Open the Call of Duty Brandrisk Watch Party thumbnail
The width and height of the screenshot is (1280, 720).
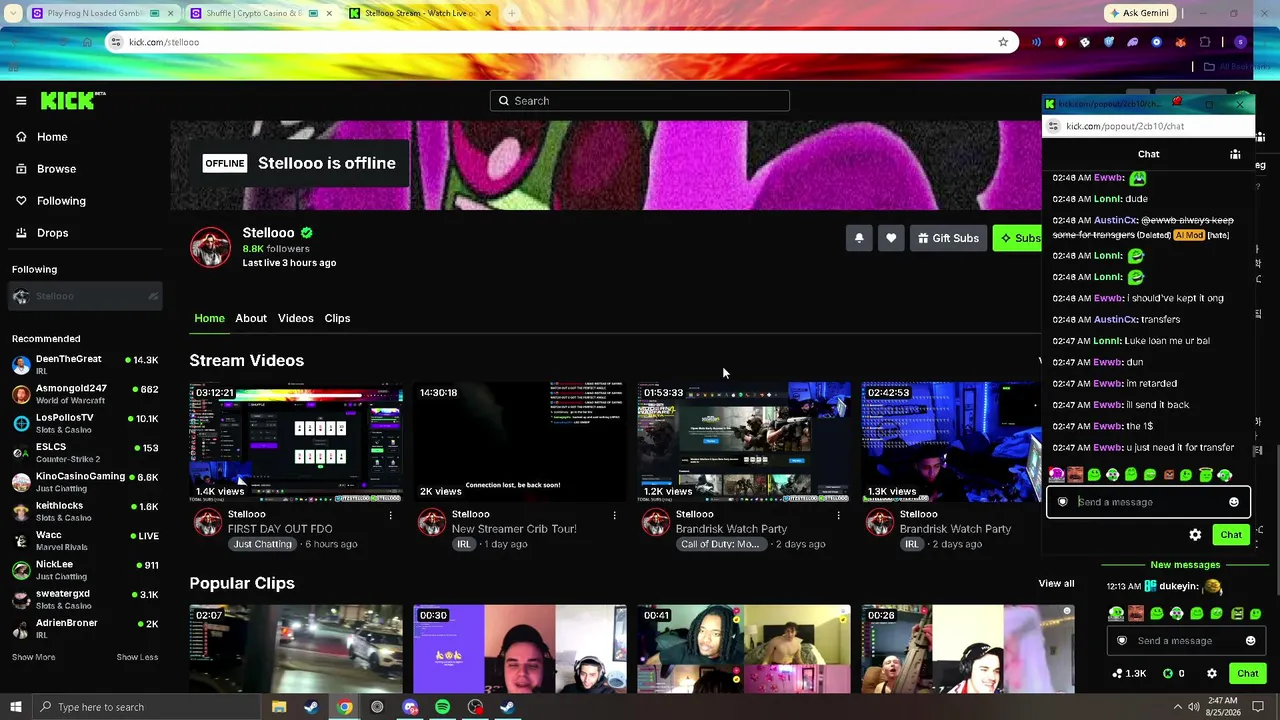point(744,442)
